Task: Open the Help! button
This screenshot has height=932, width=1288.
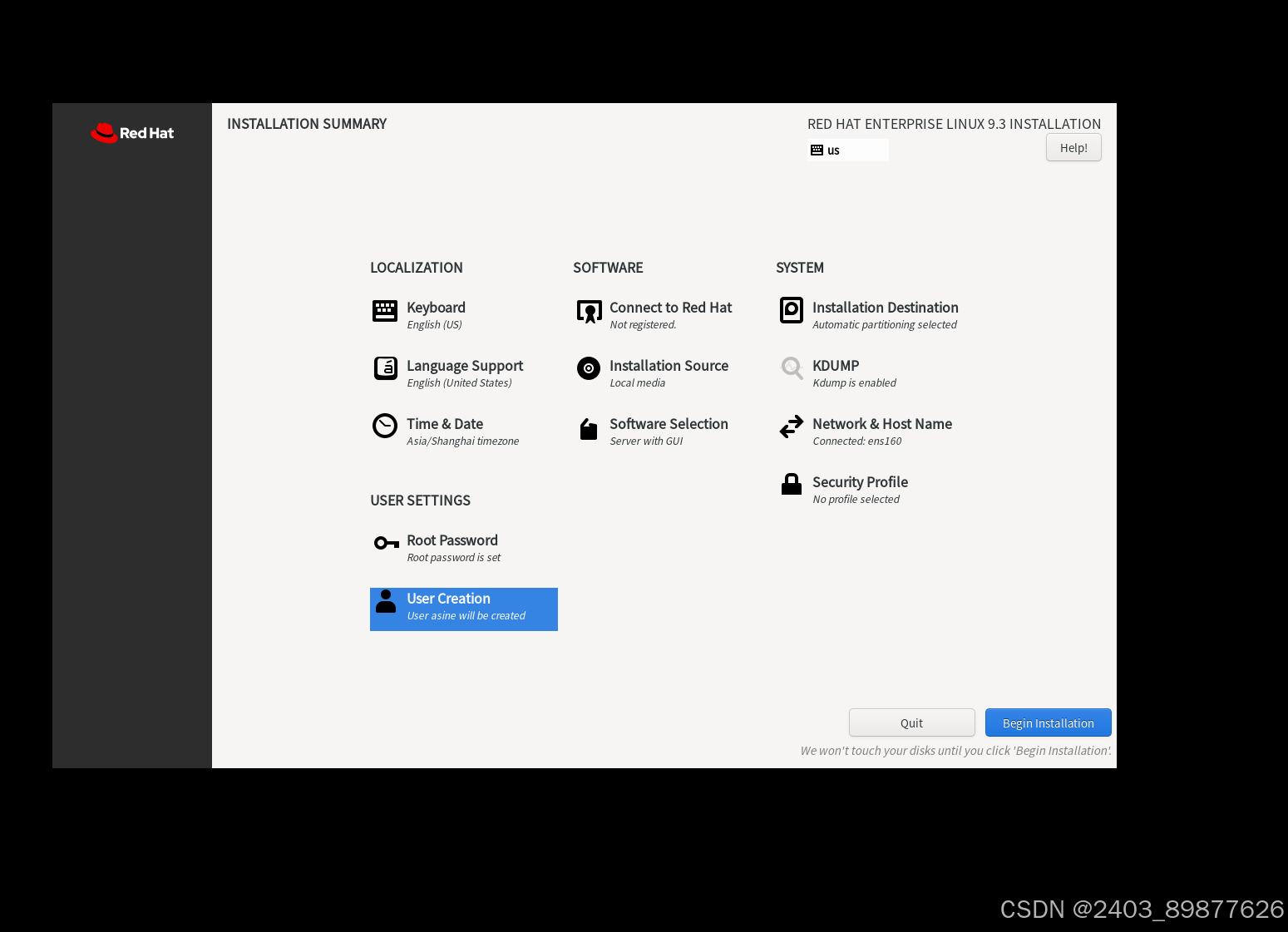Action: click(1073, 148)
